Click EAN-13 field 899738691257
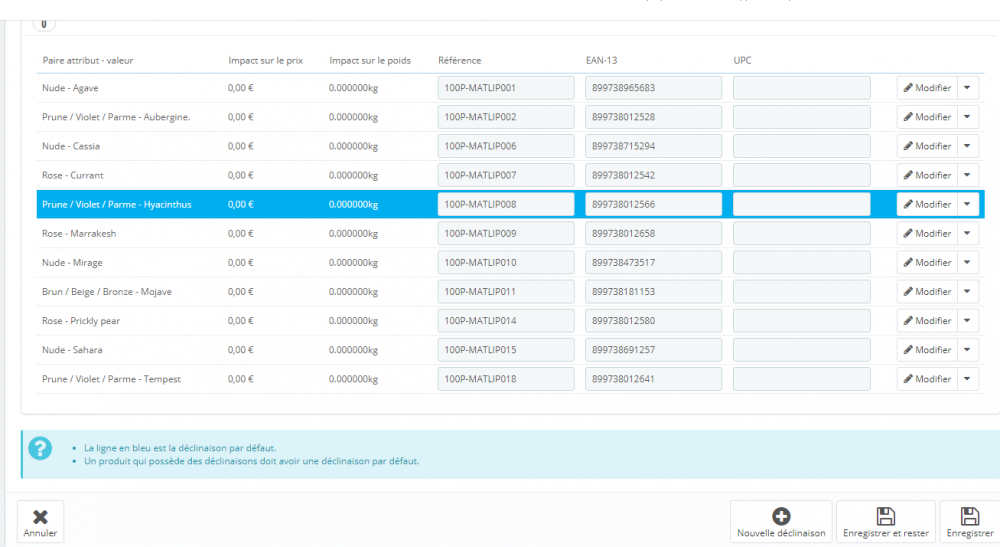 [654, 350]
